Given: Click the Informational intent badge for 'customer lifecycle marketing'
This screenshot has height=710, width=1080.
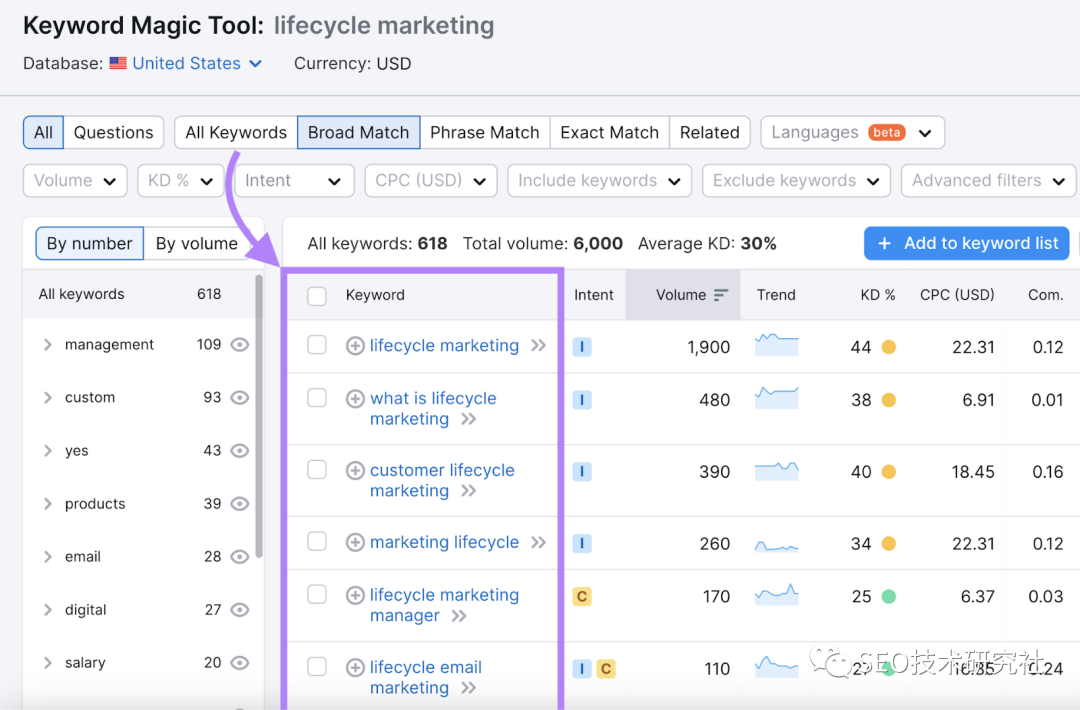Looking at the screenshot, I should [x=582, y=472].
